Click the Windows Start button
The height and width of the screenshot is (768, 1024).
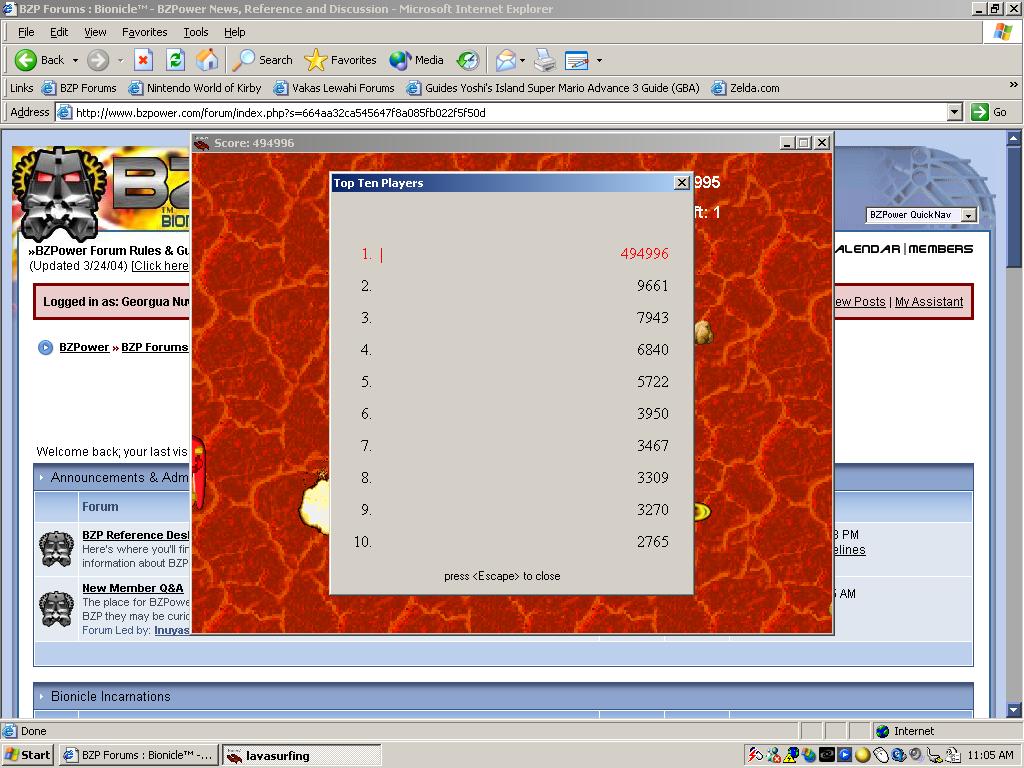tap(27, 755)
